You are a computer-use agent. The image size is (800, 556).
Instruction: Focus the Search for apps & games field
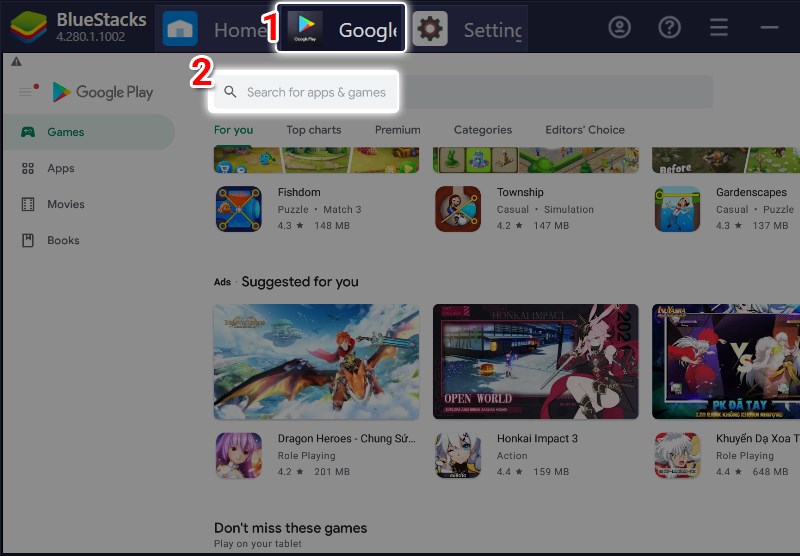[463, 92]
